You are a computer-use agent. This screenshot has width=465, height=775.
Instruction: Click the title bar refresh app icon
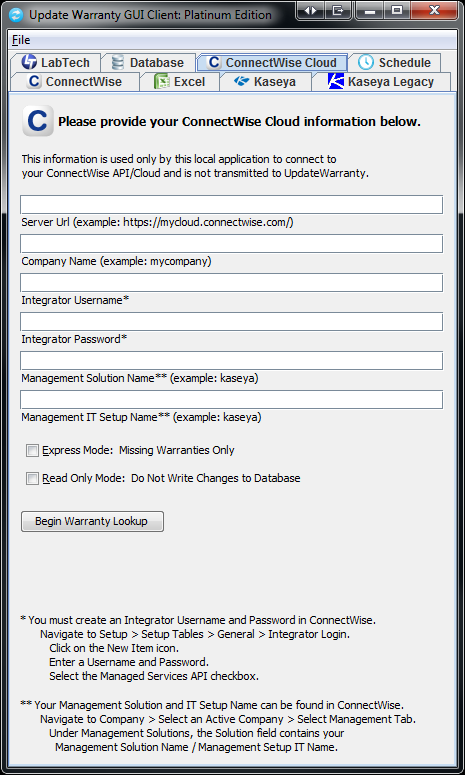[x=16, y=15]
